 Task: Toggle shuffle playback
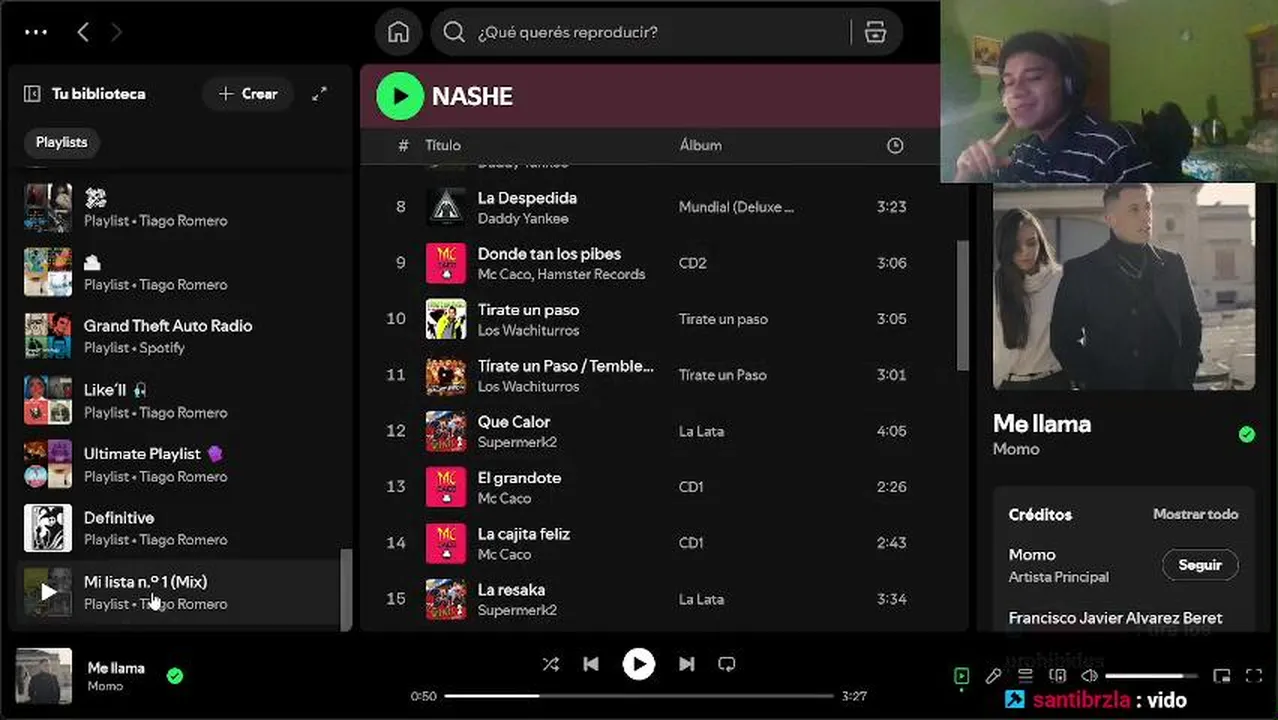[x=550, y=664]
